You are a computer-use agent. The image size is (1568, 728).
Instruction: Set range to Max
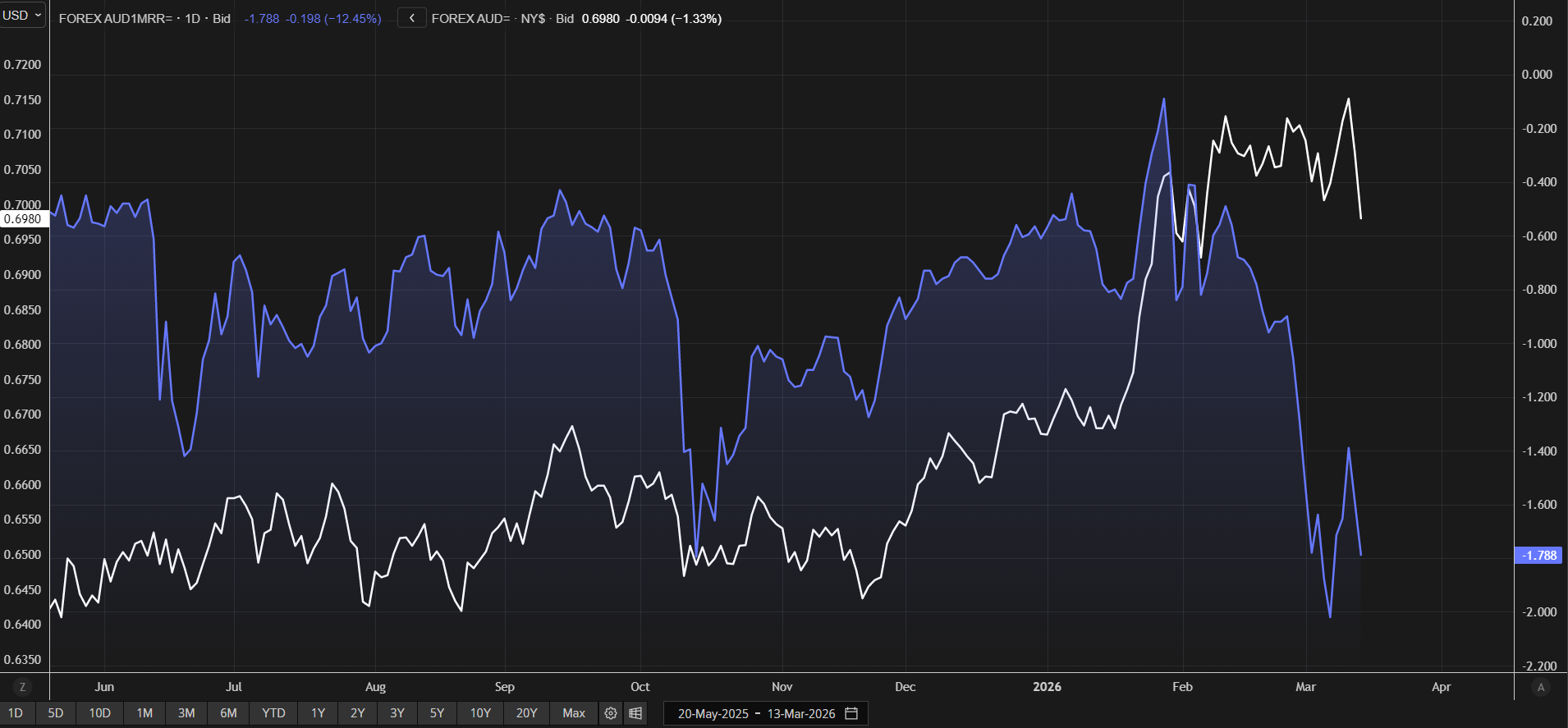pyautogui.click(x=573, y=713)
